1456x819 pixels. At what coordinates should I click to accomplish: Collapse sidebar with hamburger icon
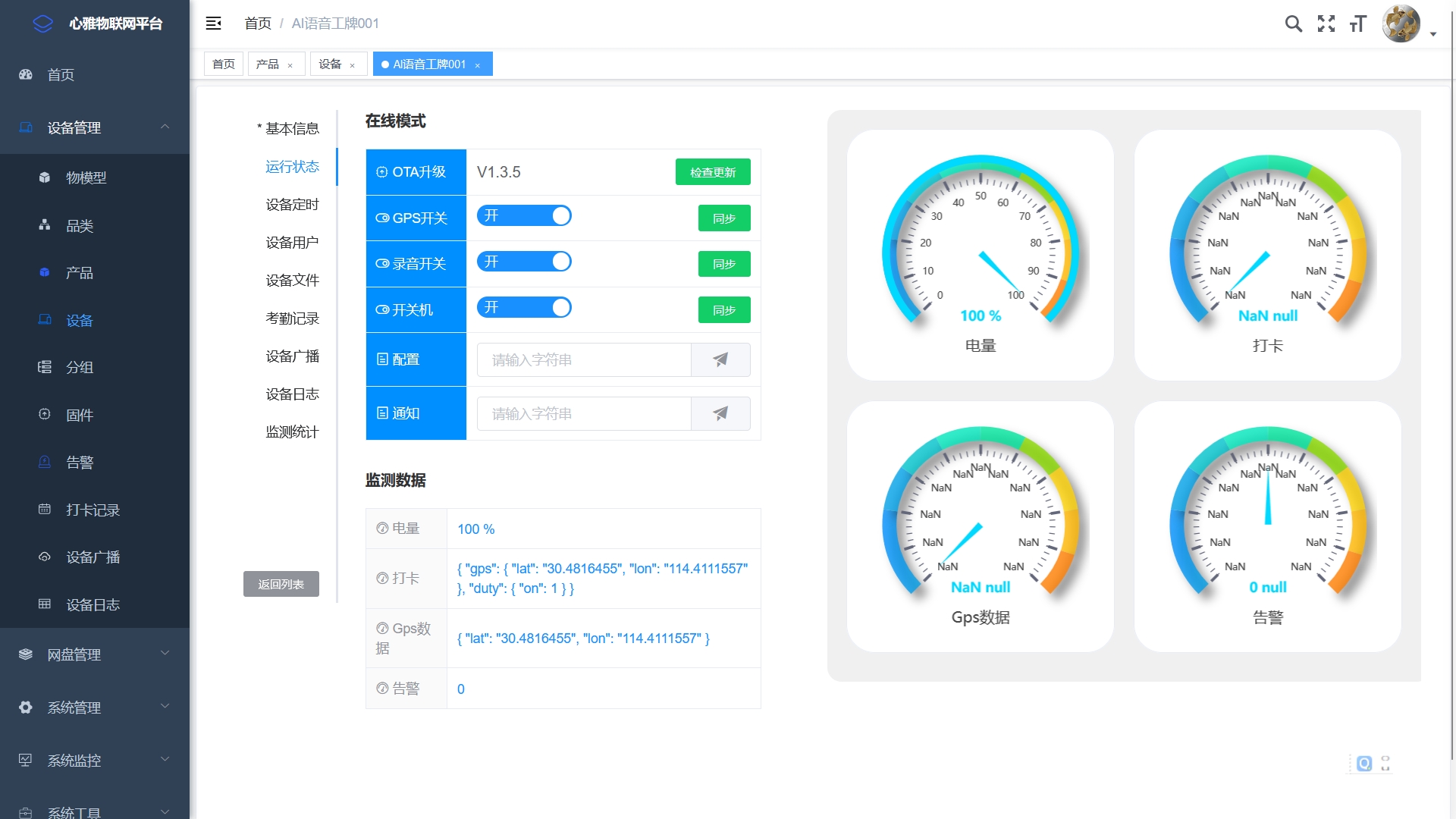coord(213,24)
